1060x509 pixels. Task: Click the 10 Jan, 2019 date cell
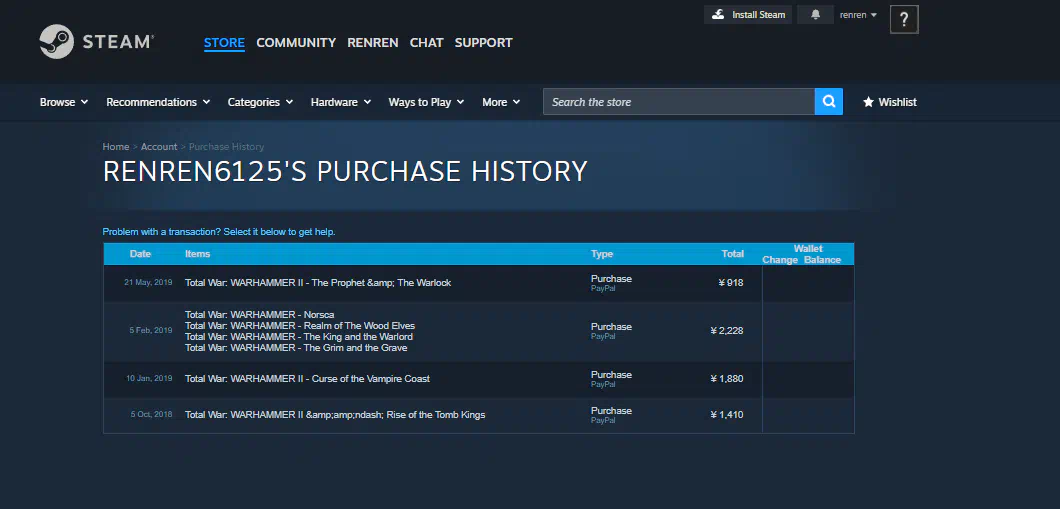149,379
